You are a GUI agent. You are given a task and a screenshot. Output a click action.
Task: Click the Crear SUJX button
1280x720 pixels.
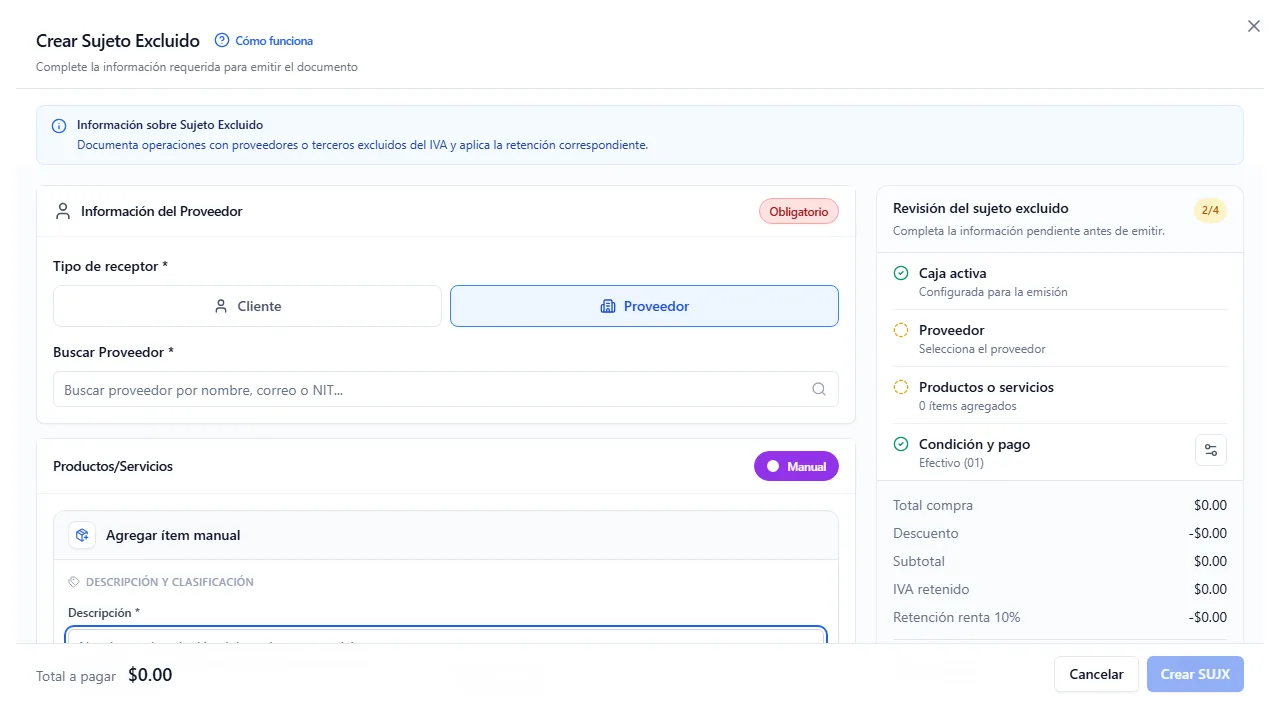pyautogui.click(x=1195, y=674)
